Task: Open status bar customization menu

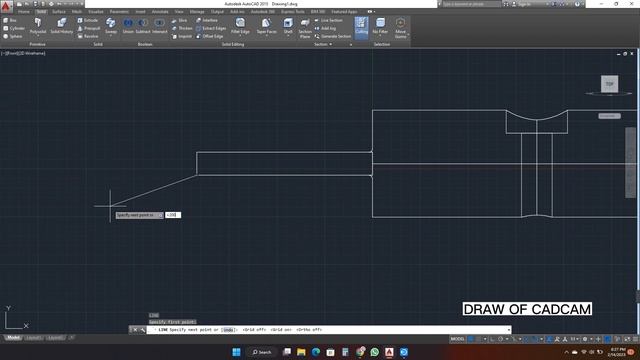Action: tap(635, 339)
